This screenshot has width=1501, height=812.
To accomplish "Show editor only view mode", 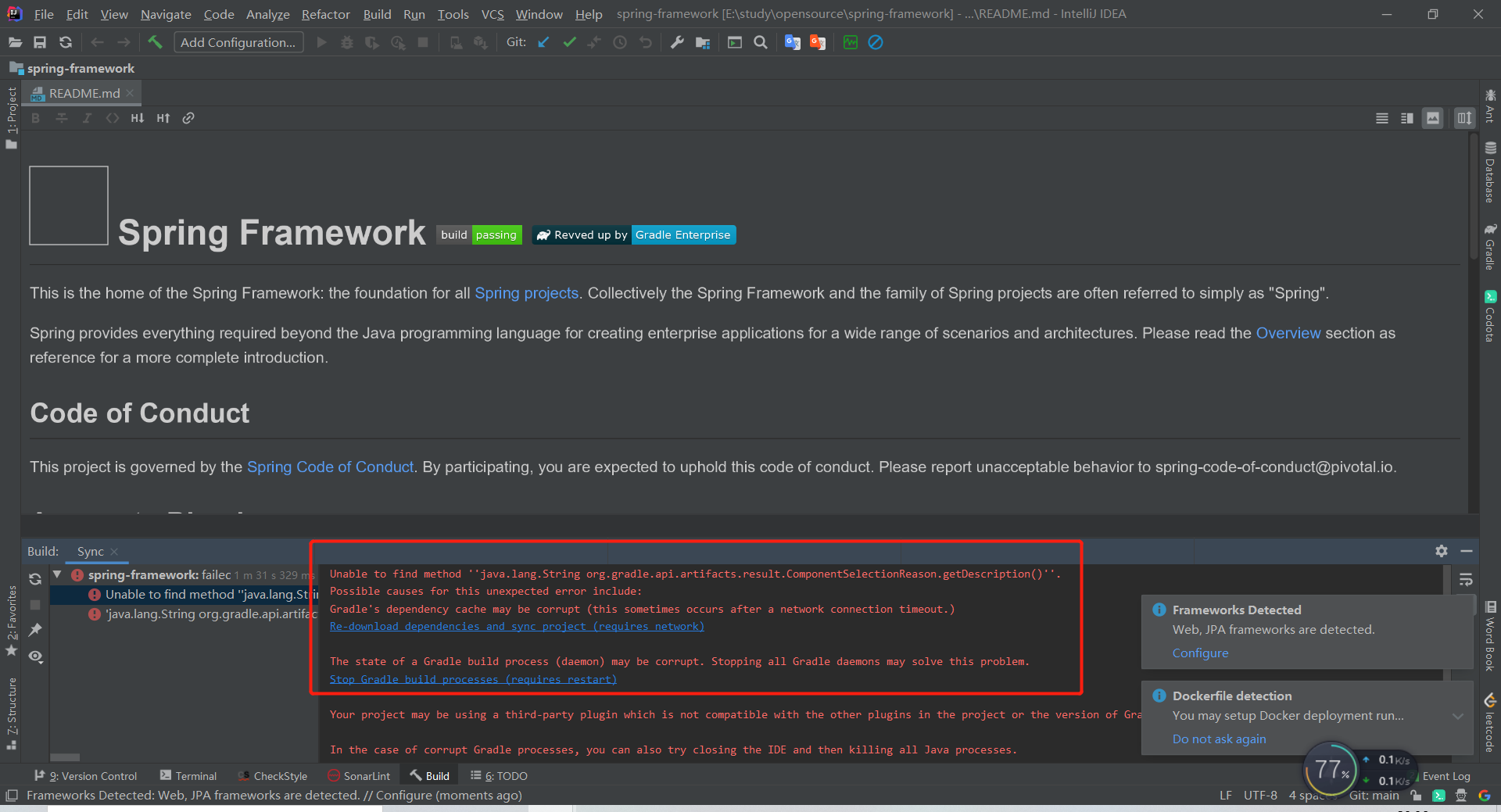I will coord(1382,118).
